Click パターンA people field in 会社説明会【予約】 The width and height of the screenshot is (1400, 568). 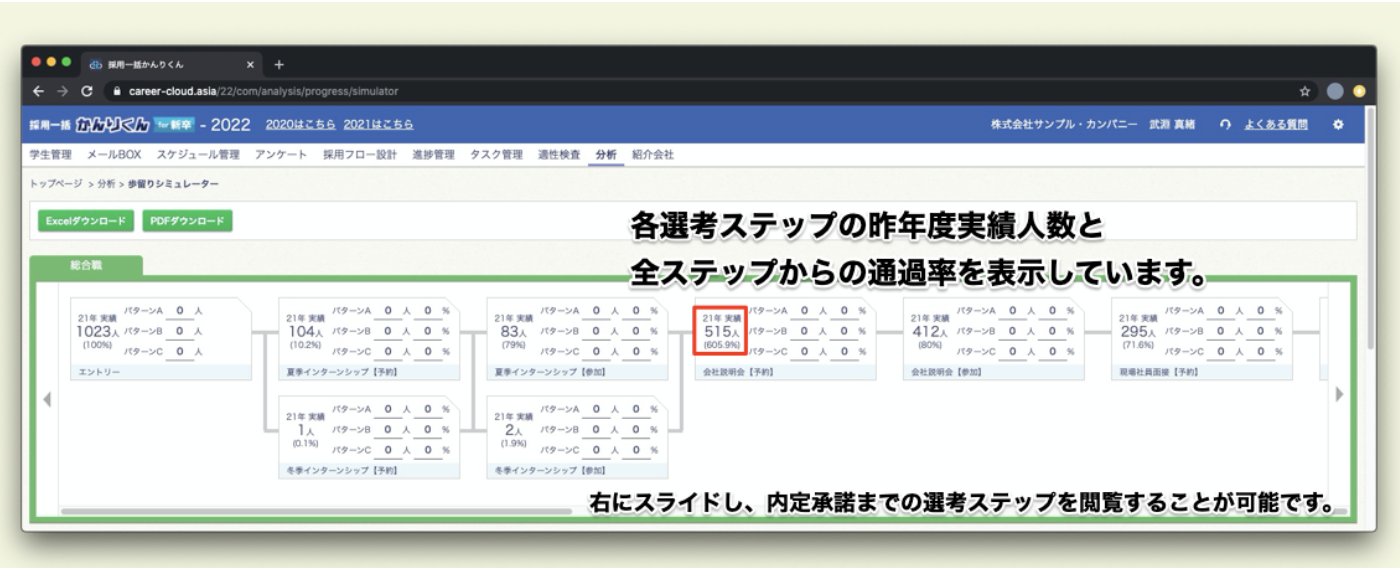(x=804, y=311)
